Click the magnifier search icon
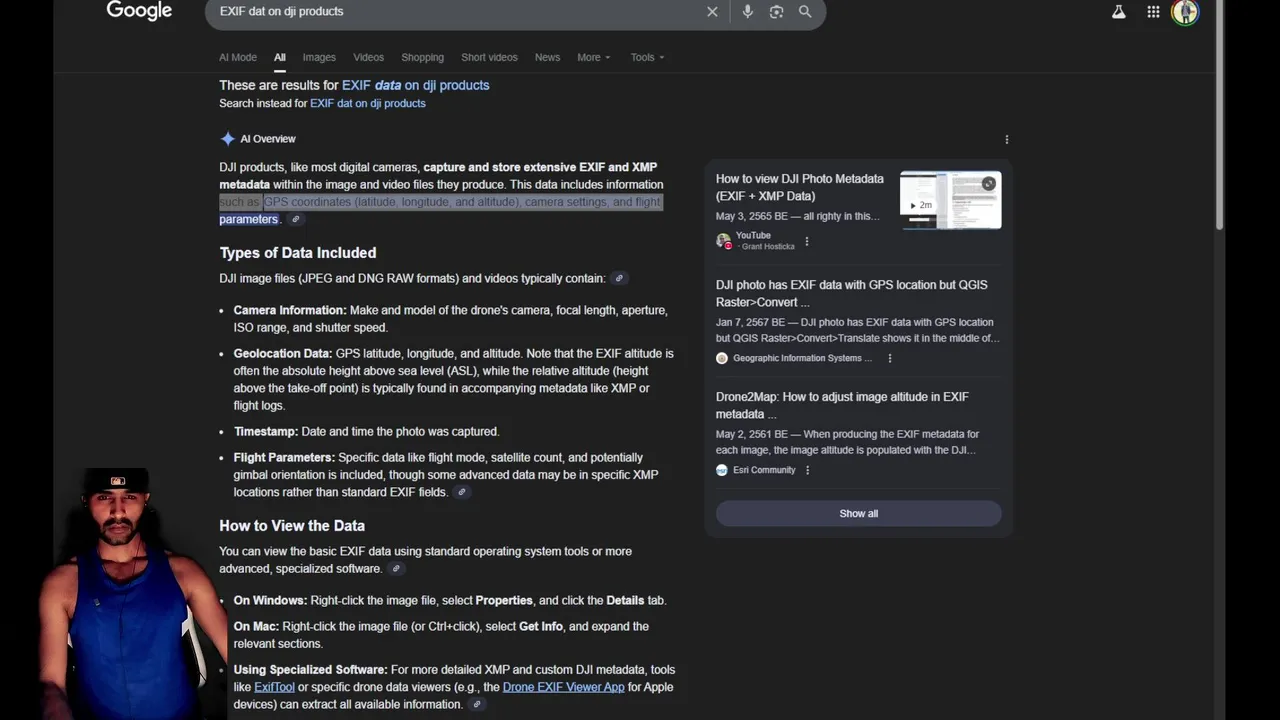1280x720 pixels. coord(805,12)
